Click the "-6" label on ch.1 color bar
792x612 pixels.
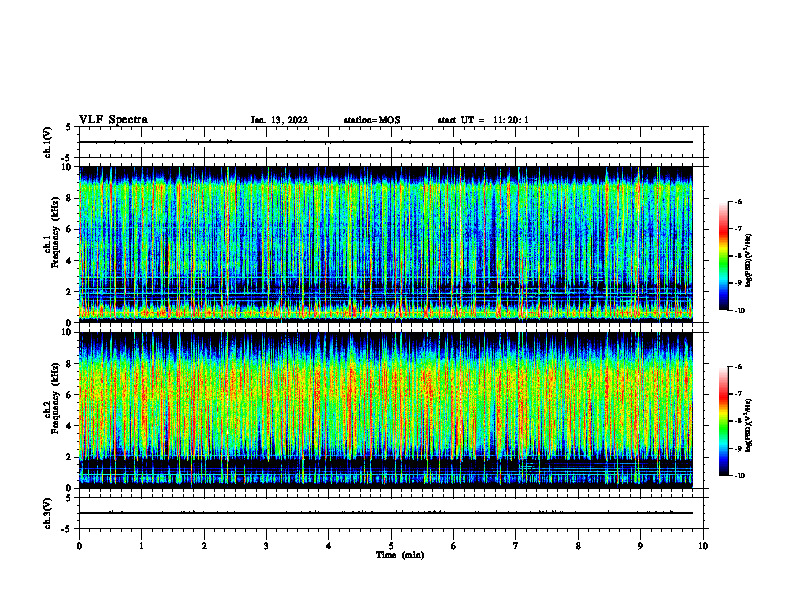pos(738,201)
